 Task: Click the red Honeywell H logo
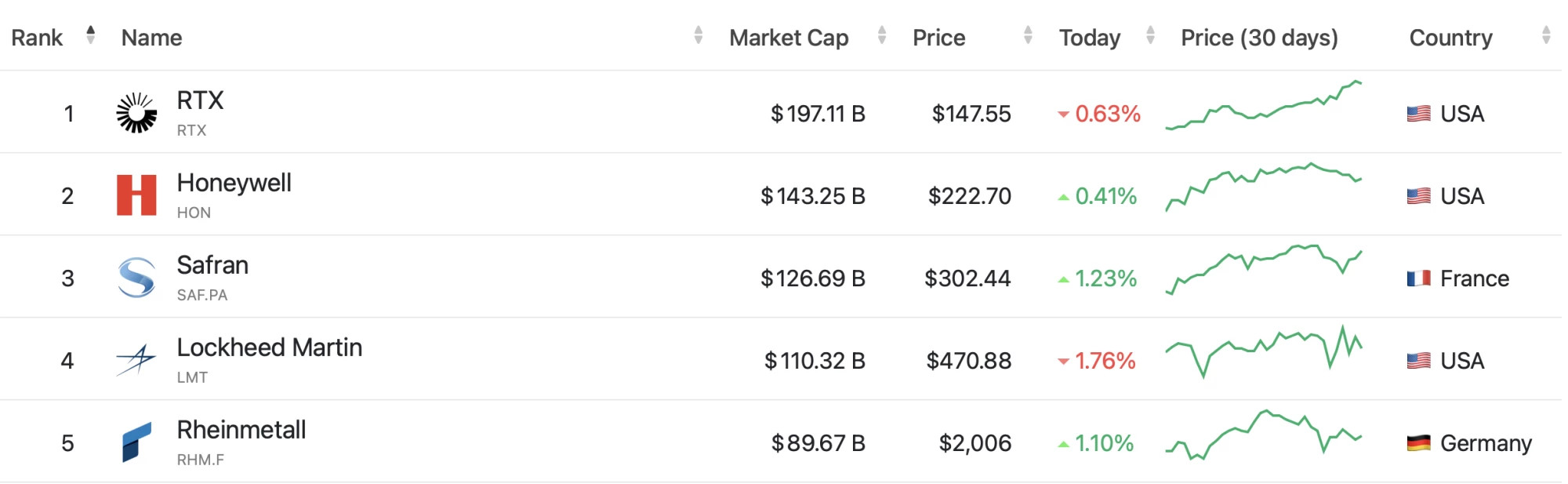tap(136, 195)
